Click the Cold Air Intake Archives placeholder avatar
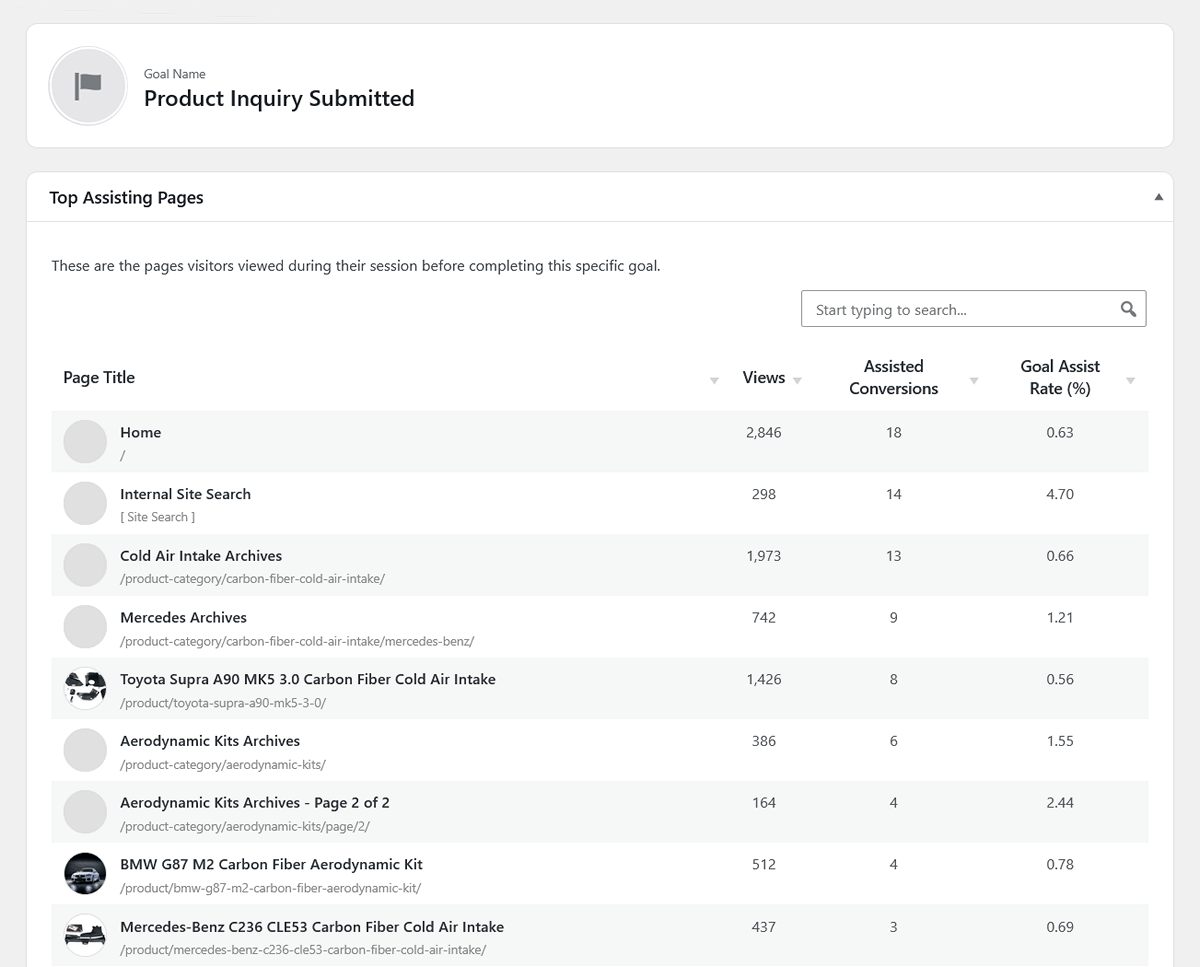The width and height of the screenshot is (1200, 967). click(x=85, y=565)
